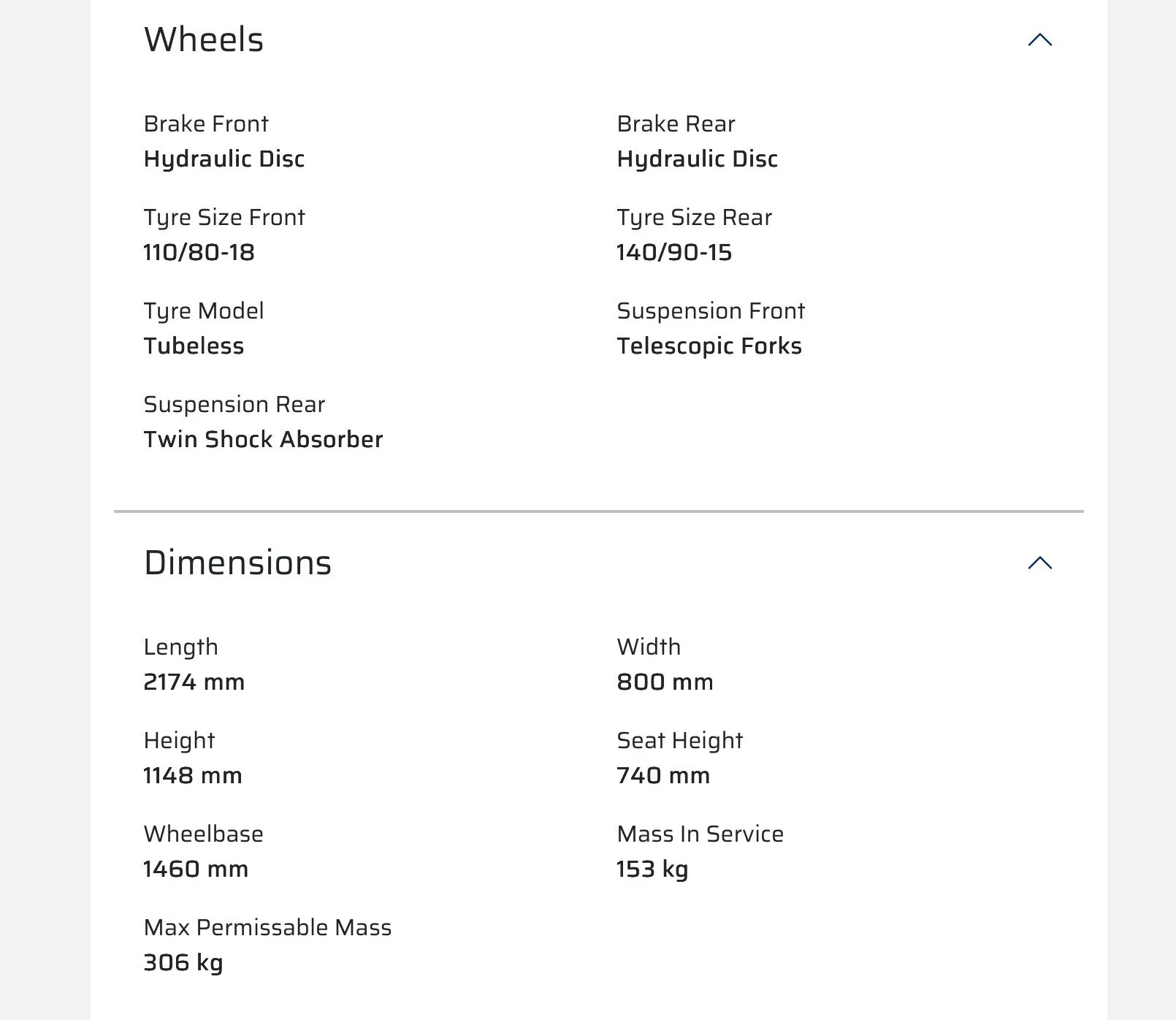Image resolution: width=1176 pixels, height=1020 pixels.
Task: Click the Twin Shock Absorber value
Action: (x=263, y=439)
